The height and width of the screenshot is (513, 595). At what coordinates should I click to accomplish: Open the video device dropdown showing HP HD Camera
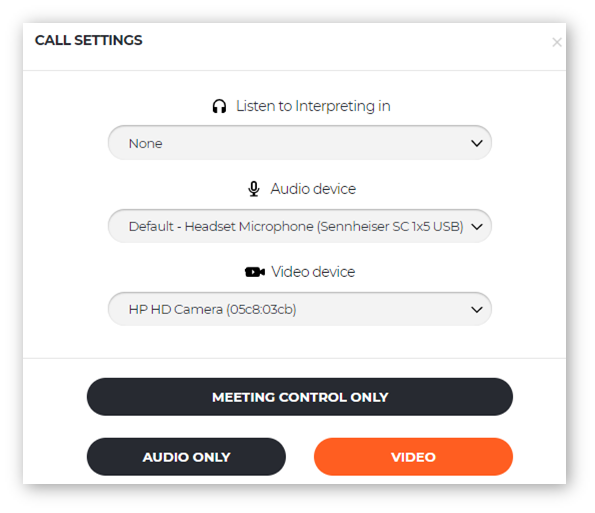(x=300, y=309)
